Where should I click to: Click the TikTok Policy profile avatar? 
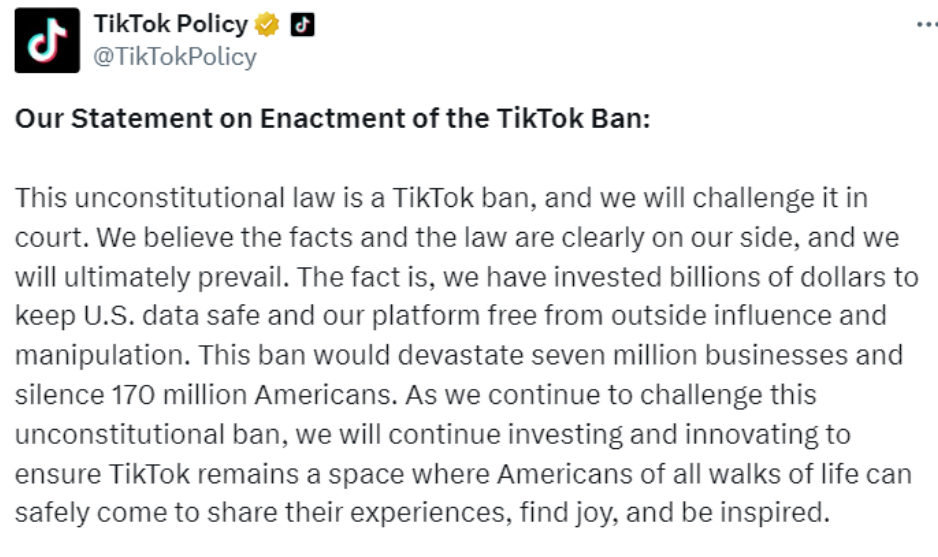pyautogui.click(x=47, y=40)
